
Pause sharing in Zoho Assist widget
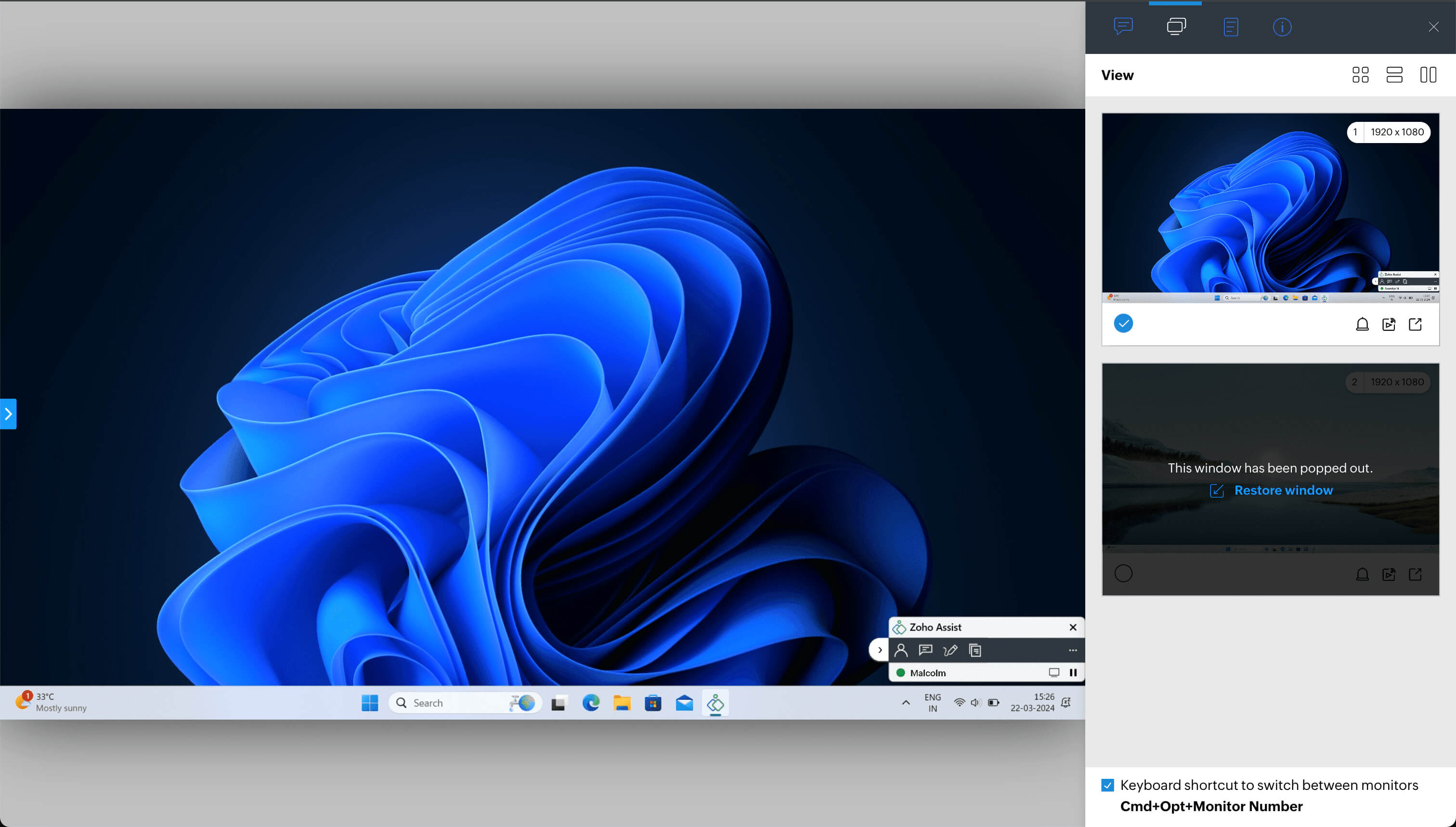click(1073, 672)
